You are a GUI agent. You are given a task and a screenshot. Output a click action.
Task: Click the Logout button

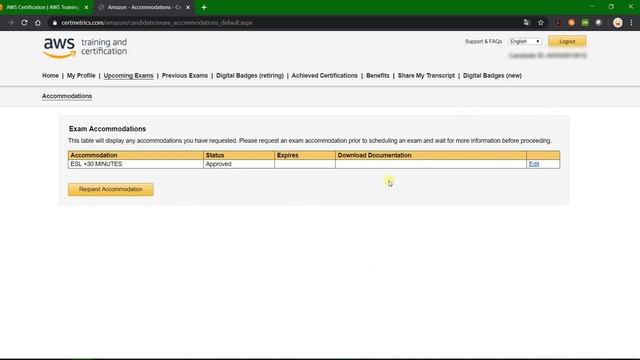coord(567,41)
